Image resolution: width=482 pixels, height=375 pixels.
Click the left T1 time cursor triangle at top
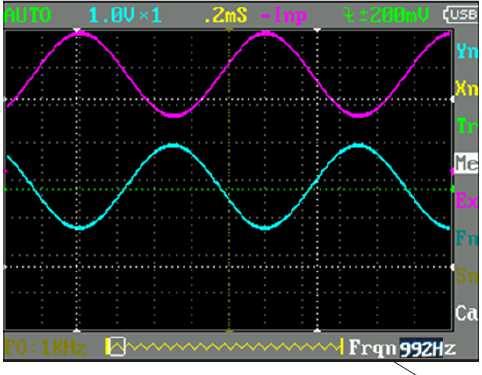tap(77, 30)
